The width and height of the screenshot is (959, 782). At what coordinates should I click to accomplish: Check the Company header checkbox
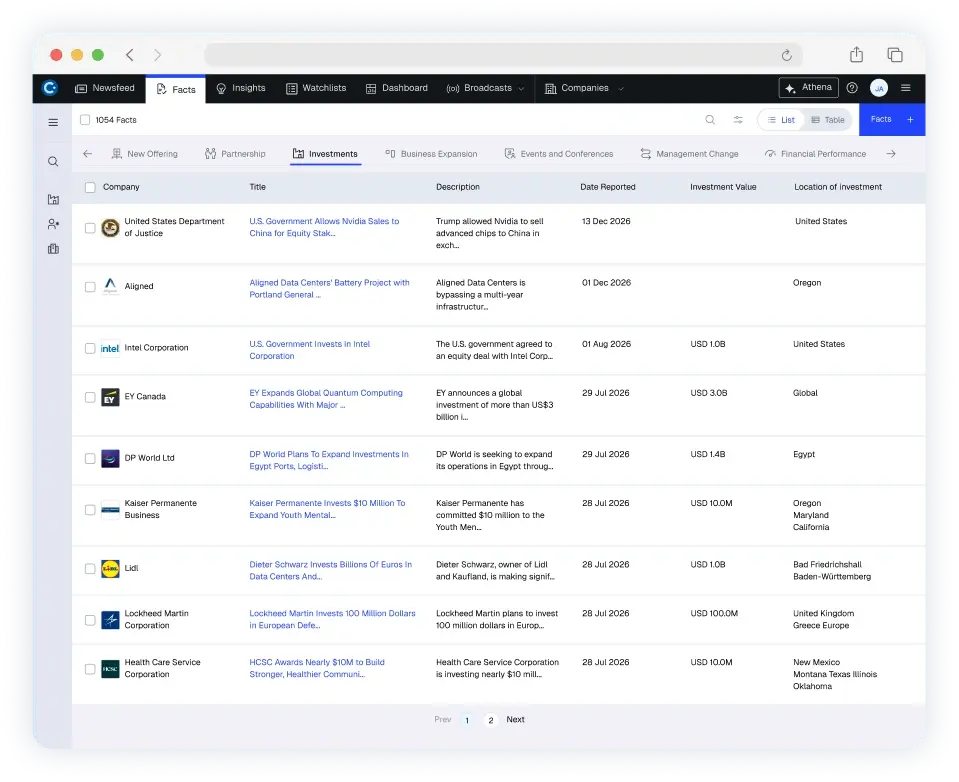90,187
